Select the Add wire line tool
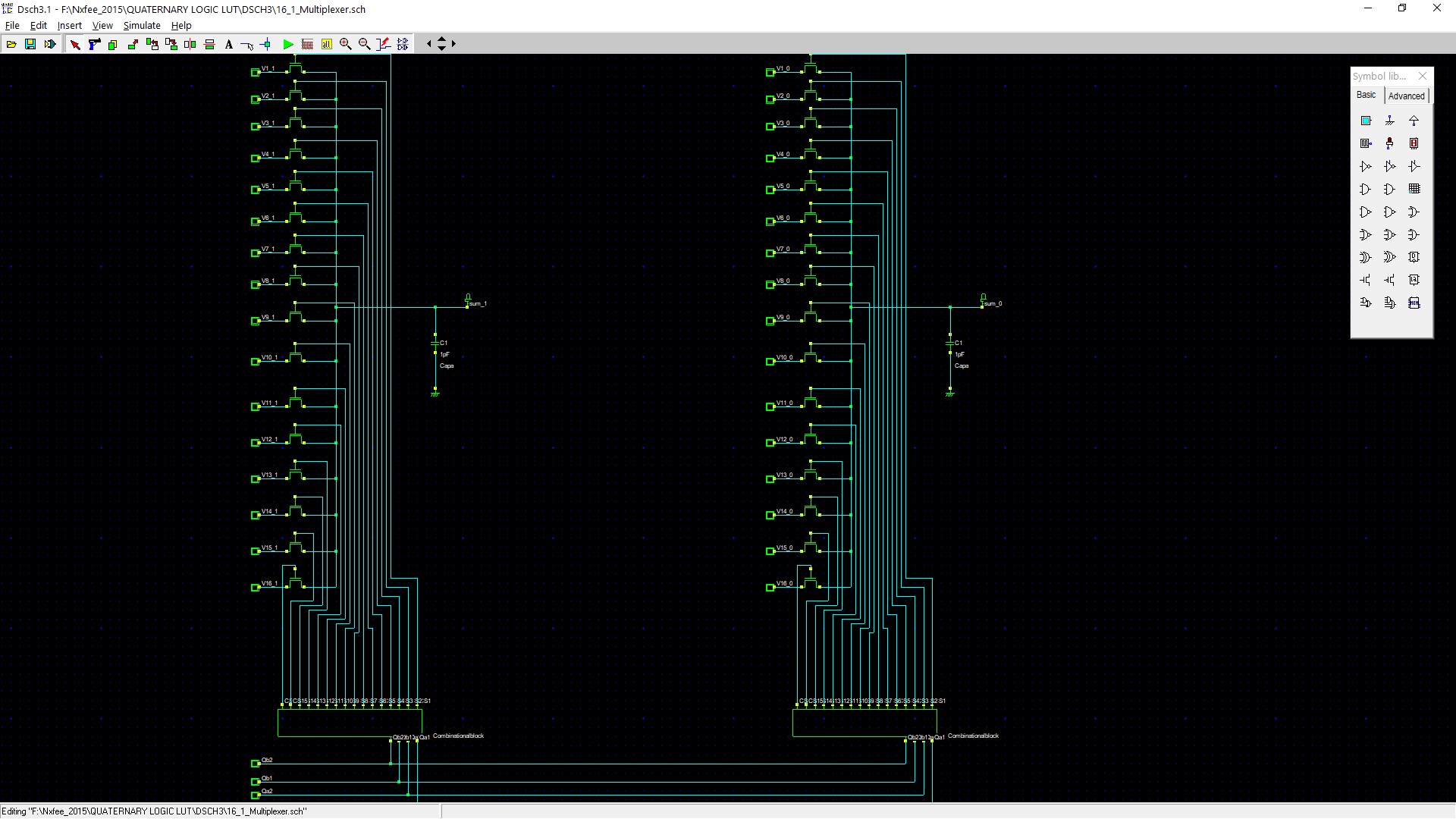The image size is (1456, 819). tap(247, 44)
